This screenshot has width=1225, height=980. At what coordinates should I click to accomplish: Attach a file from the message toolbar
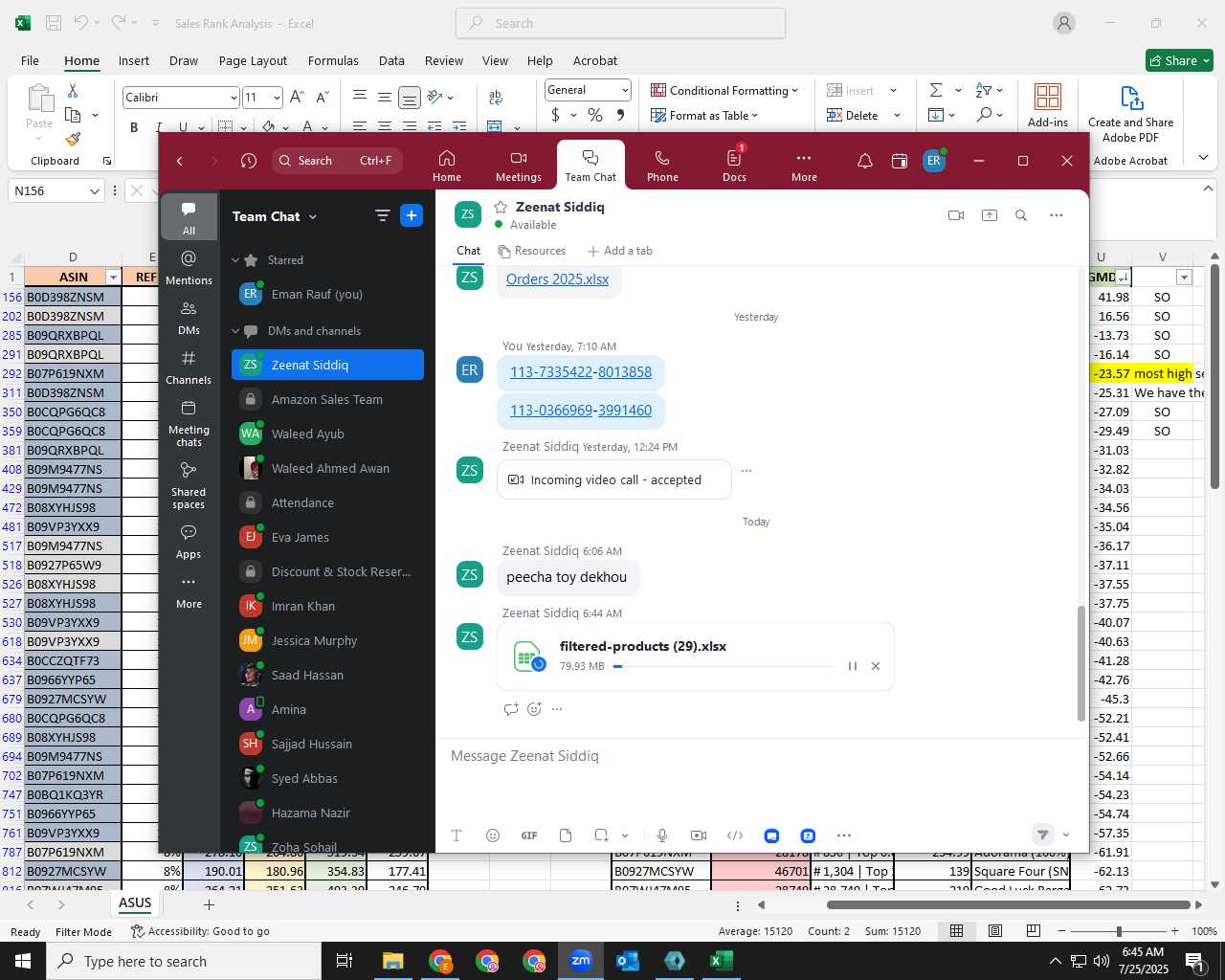coord(566,835)
